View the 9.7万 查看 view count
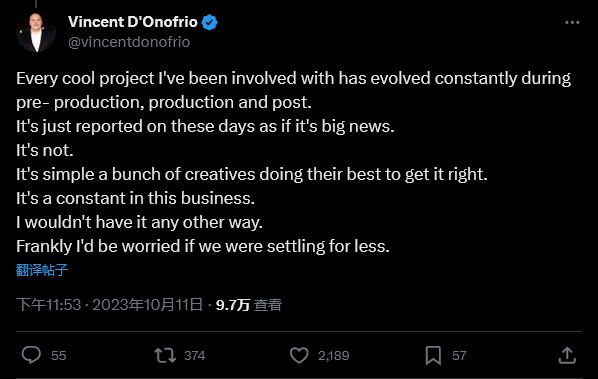 tap(249, 305)
